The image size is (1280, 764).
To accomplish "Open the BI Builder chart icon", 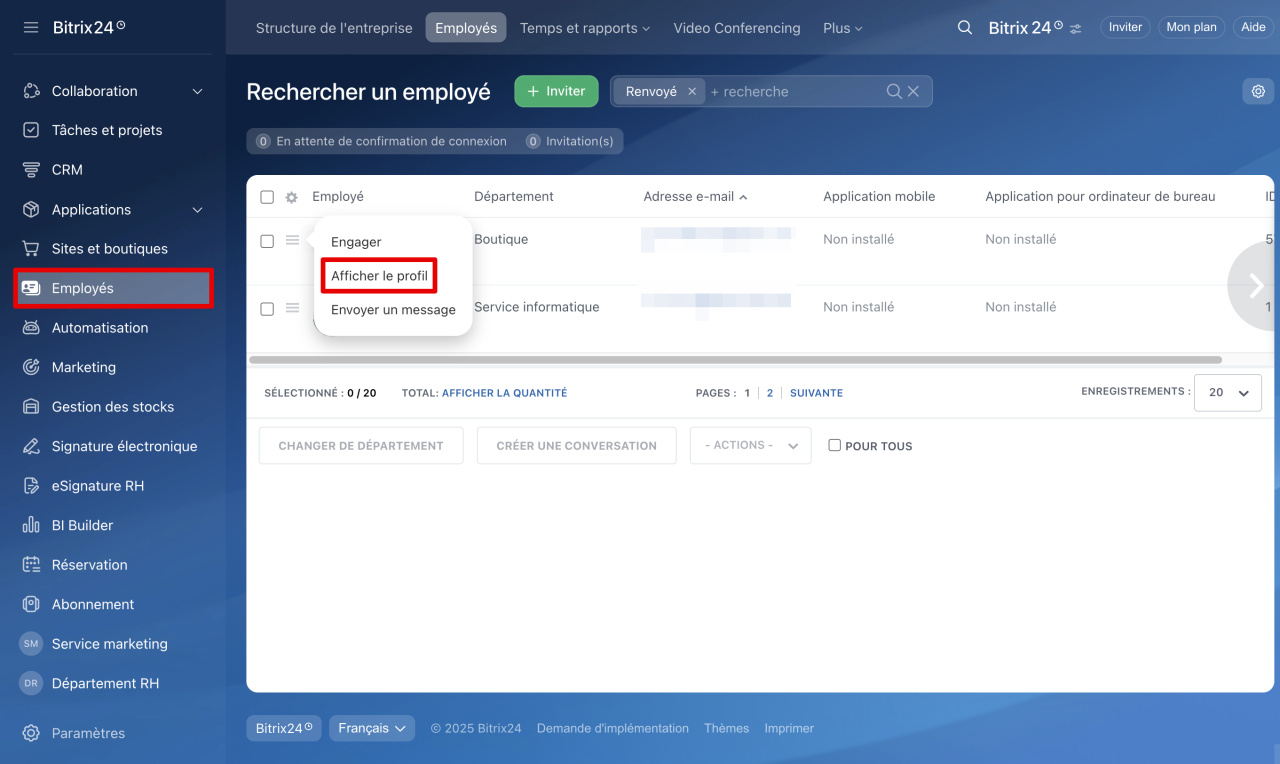I will [31, 525].
